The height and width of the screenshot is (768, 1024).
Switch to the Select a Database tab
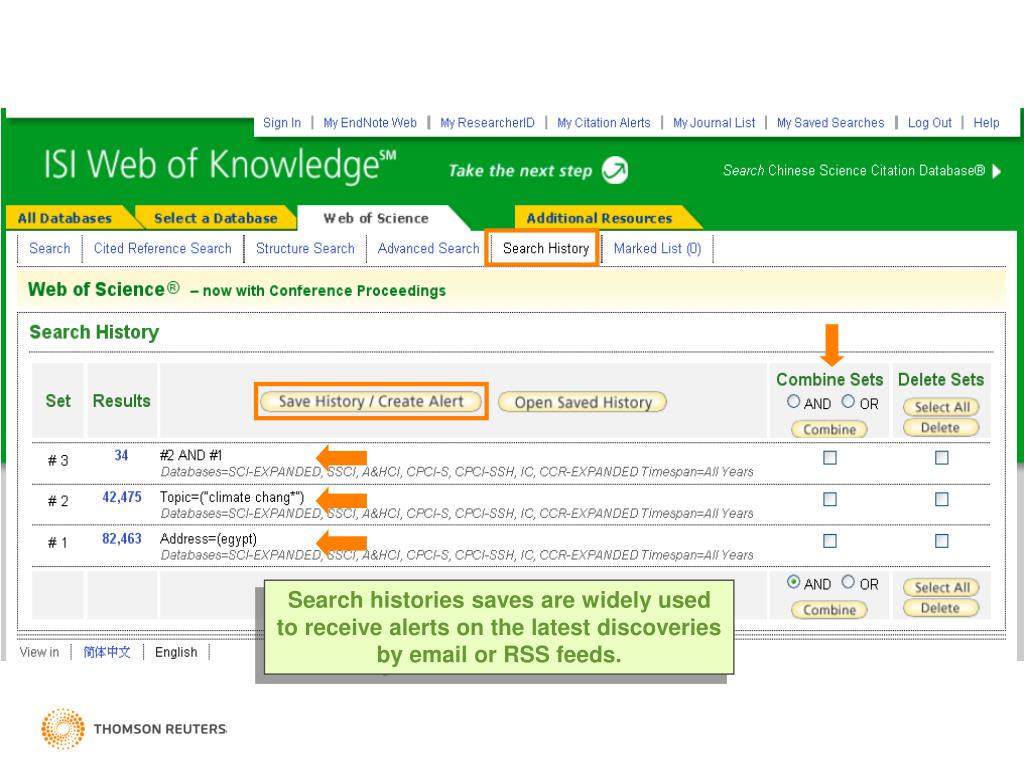click(x=216, y=218)
